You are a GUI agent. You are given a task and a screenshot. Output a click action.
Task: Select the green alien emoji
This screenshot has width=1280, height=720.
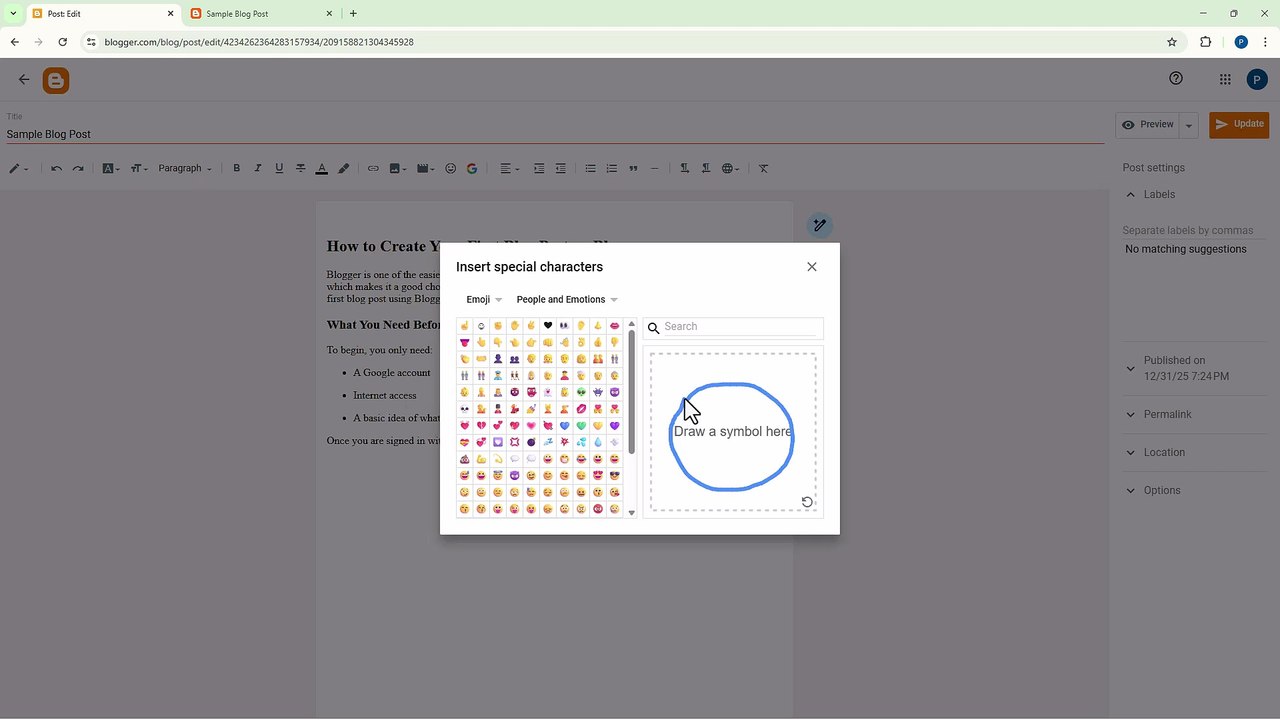click(x=581, y=392)
